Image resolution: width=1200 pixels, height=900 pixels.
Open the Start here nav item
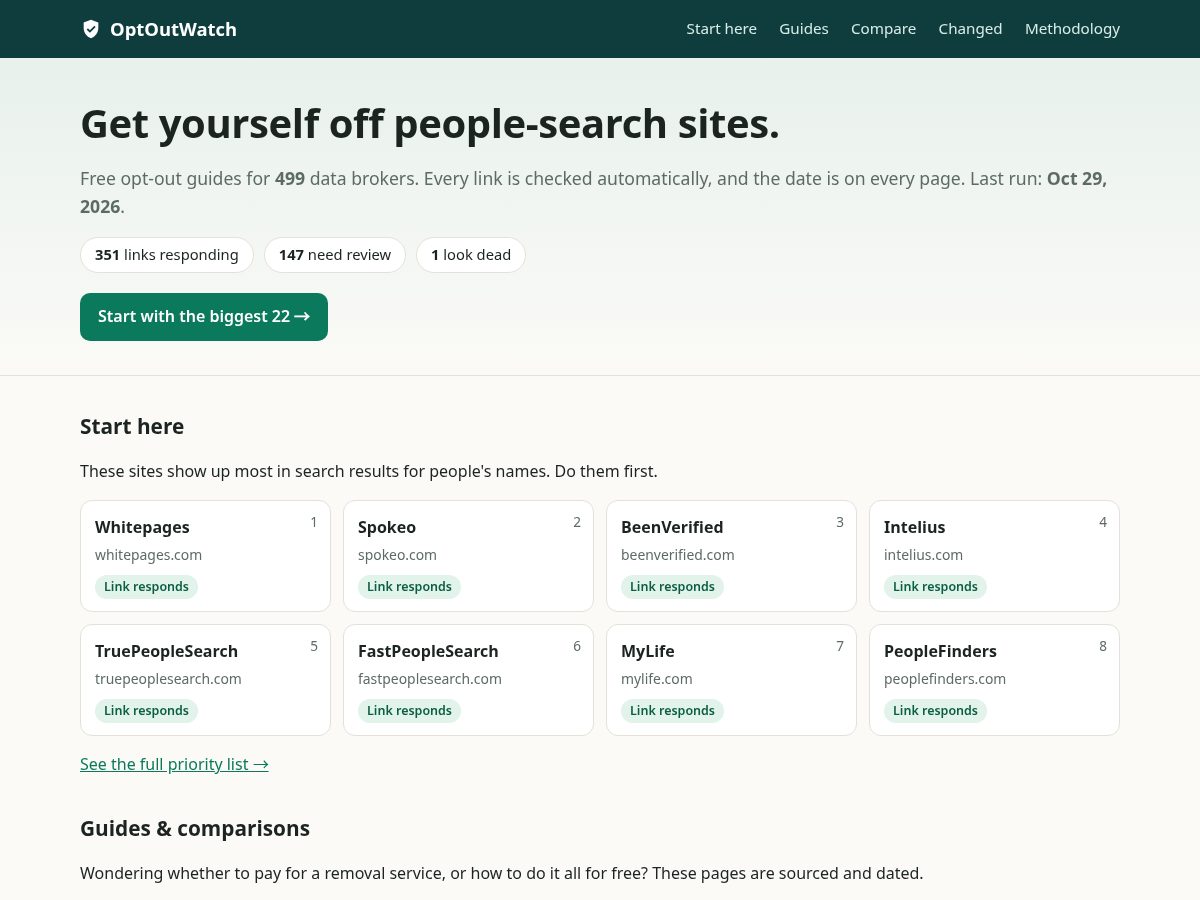[721, 29]
